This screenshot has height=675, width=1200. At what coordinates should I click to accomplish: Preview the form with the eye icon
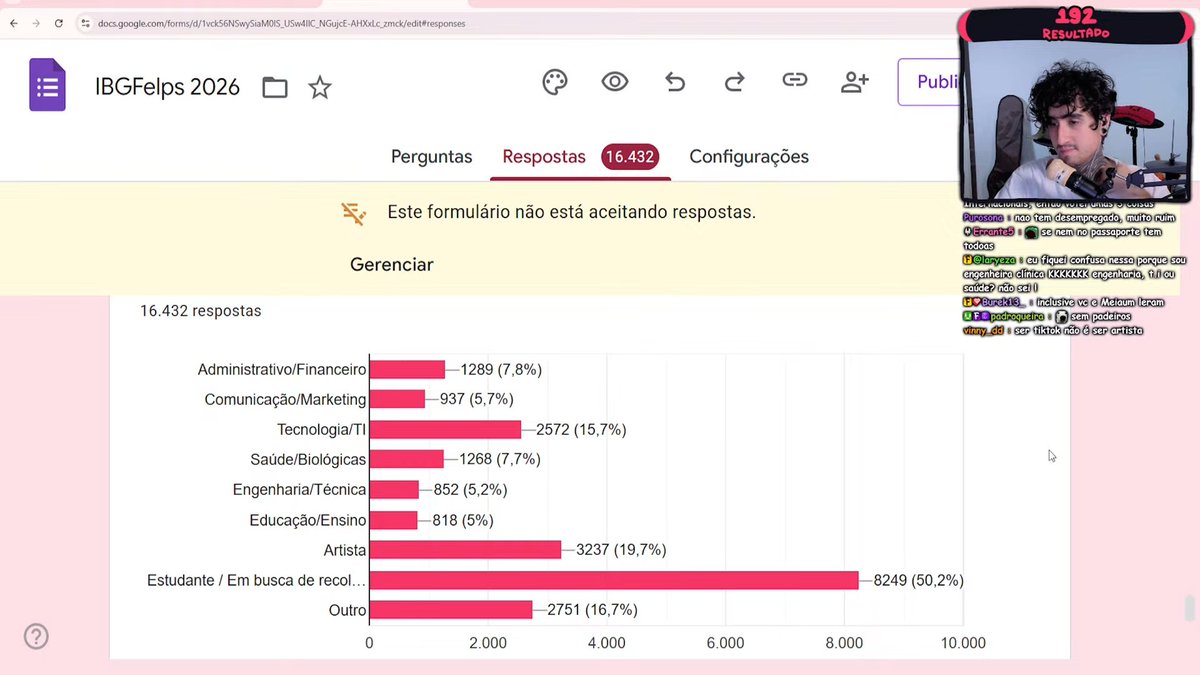615,82
